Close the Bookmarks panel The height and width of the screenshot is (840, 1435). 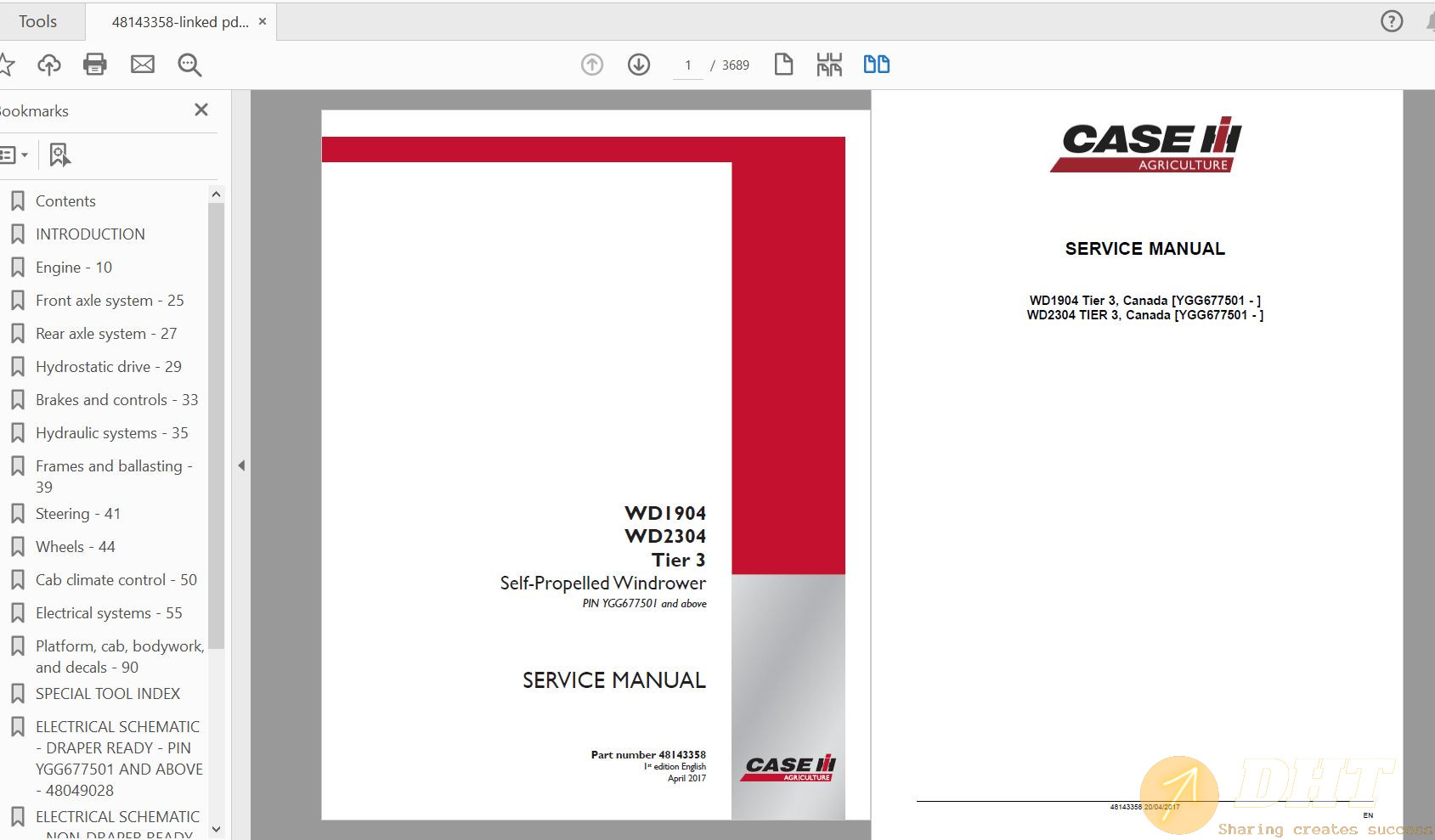[x=201, y=110]
